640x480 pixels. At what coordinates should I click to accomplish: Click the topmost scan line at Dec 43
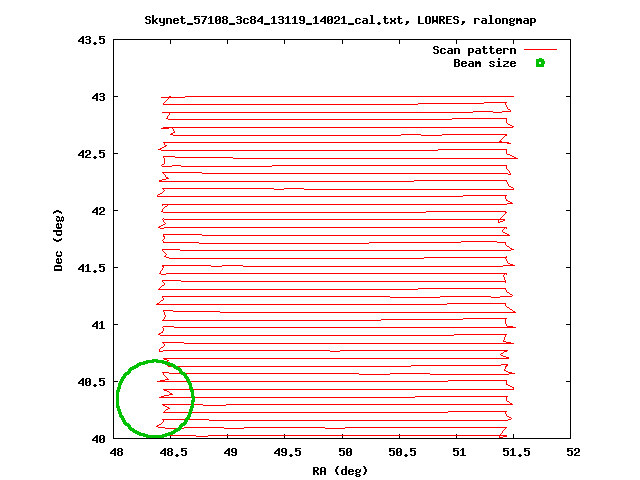pyautogui.click(x=337, y=97)
